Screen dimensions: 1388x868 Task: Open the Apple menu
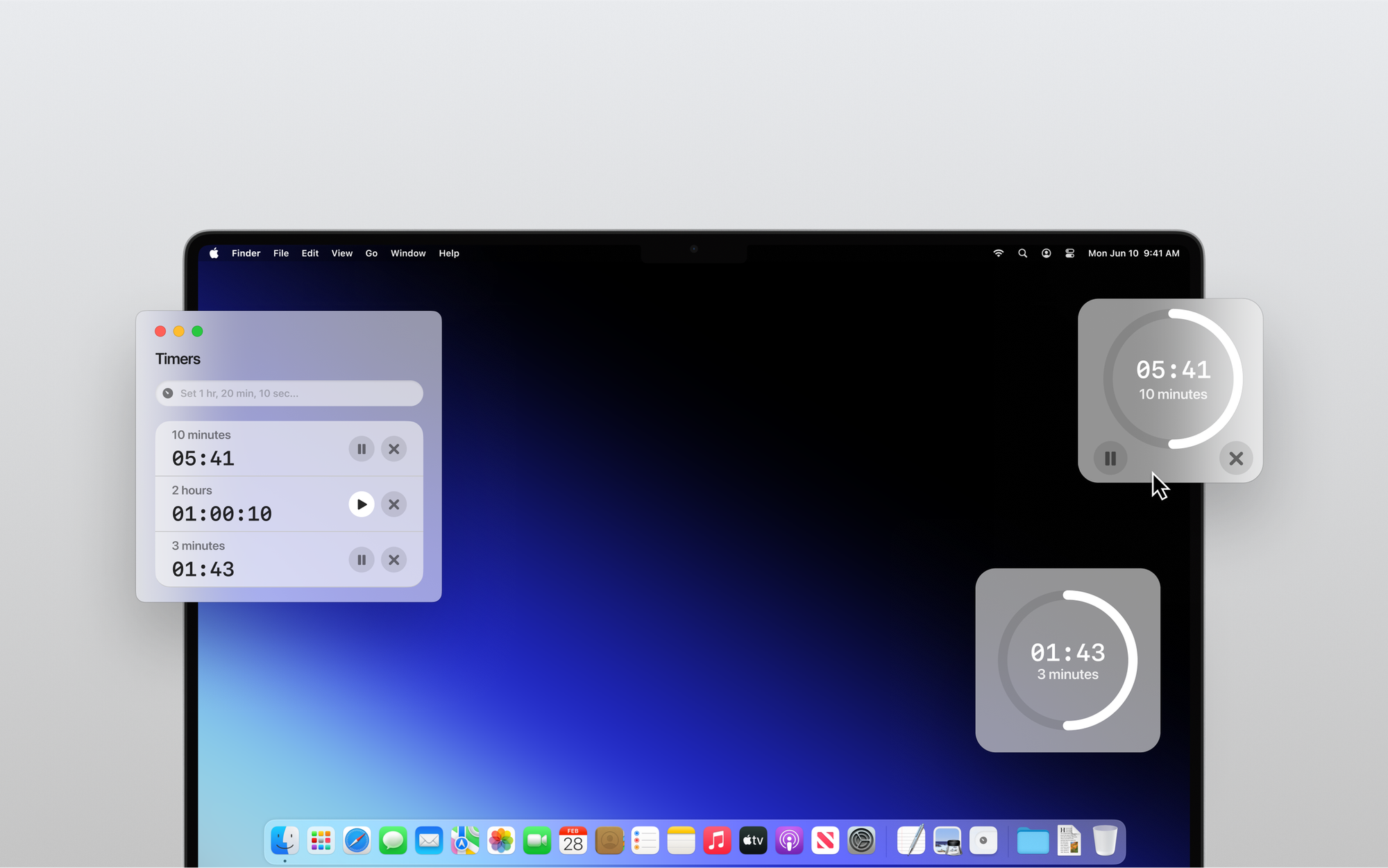(214, 253)
